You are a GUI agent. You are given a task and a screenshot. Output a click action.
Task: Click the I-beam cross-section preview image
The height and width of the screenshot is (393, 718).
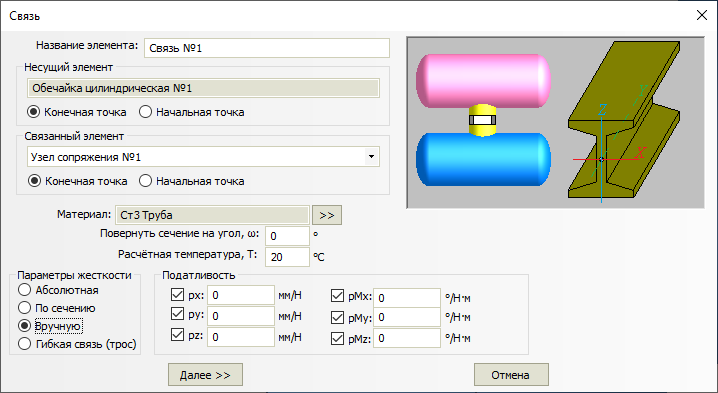point(624,121)
